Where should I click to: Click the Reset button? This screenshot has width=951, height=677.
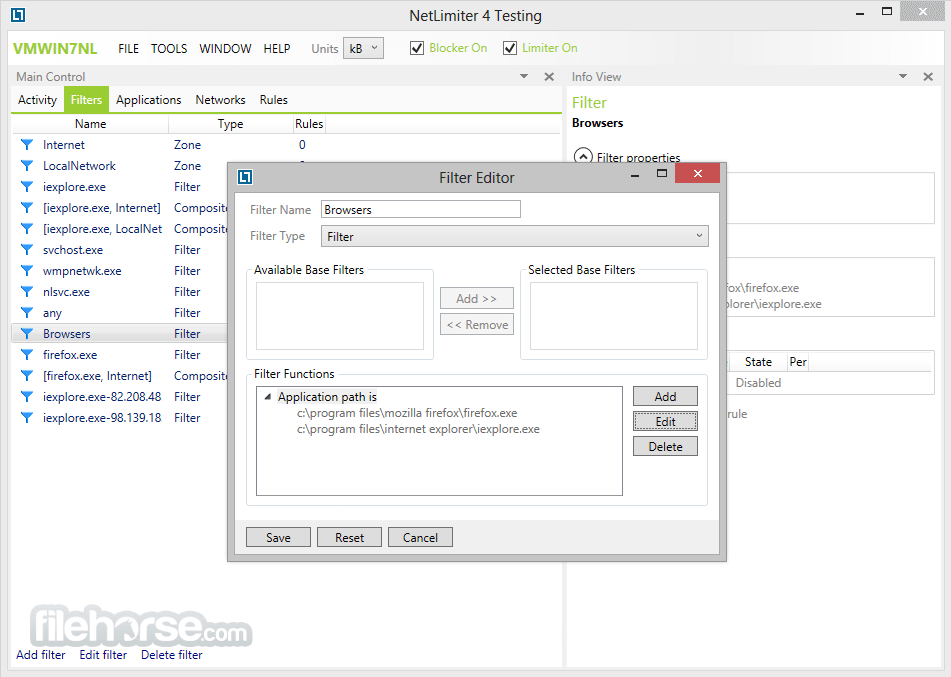(349, 537)
